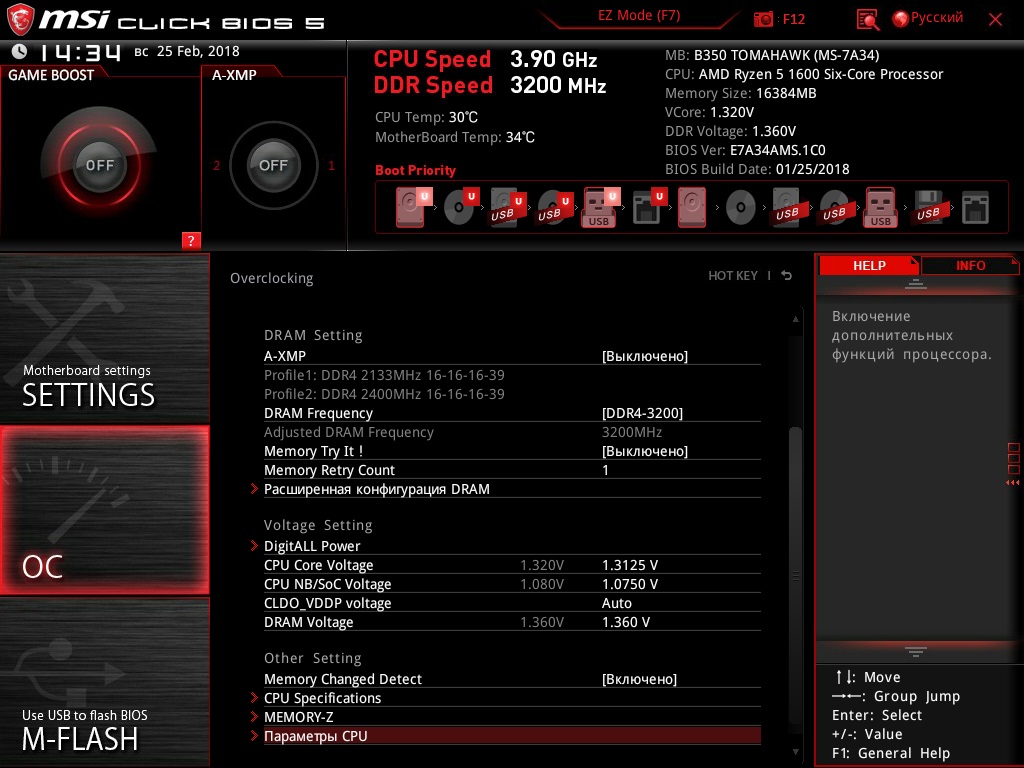
Task: Click the date text 25 Feb, 2018
Action: (198, 51)
